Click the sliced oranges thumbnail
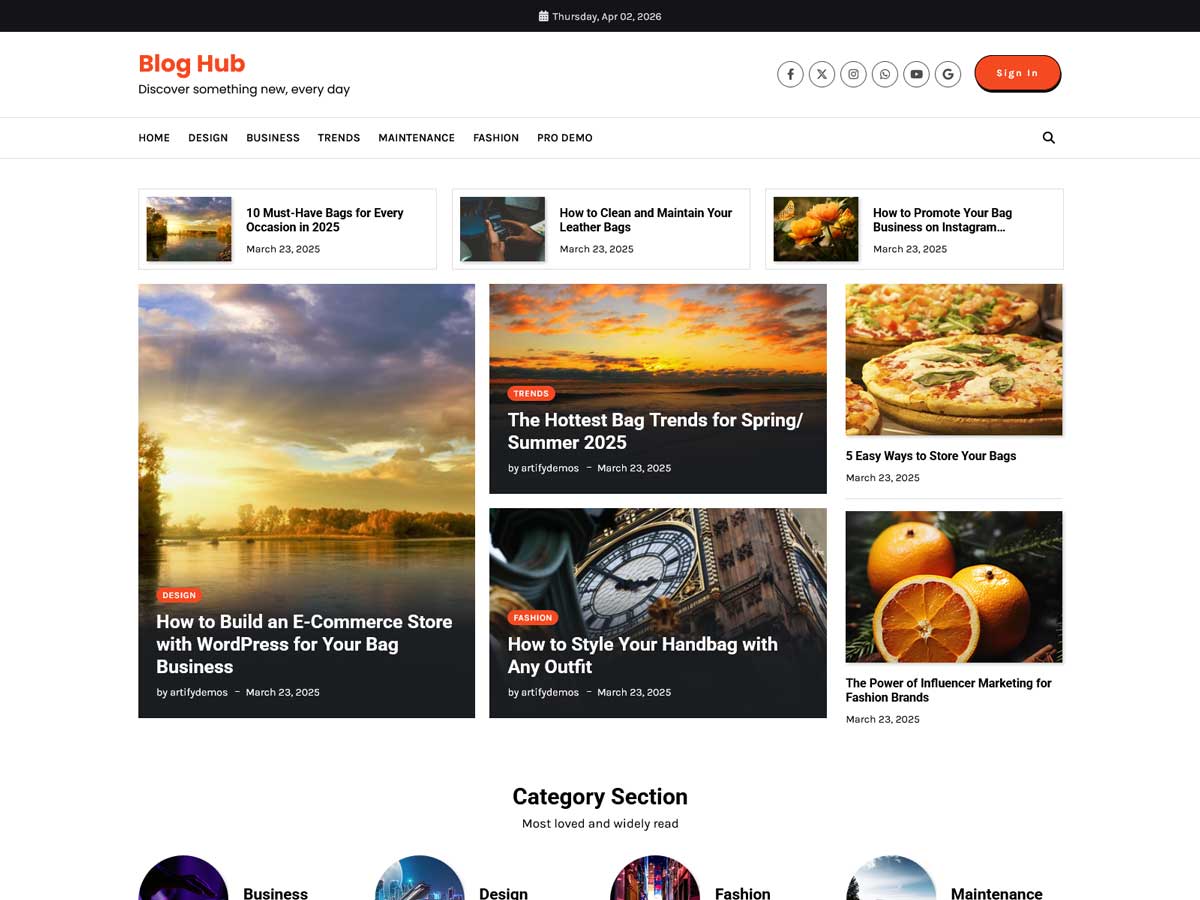Screen dimensions: 1200x900 point(953,587)
